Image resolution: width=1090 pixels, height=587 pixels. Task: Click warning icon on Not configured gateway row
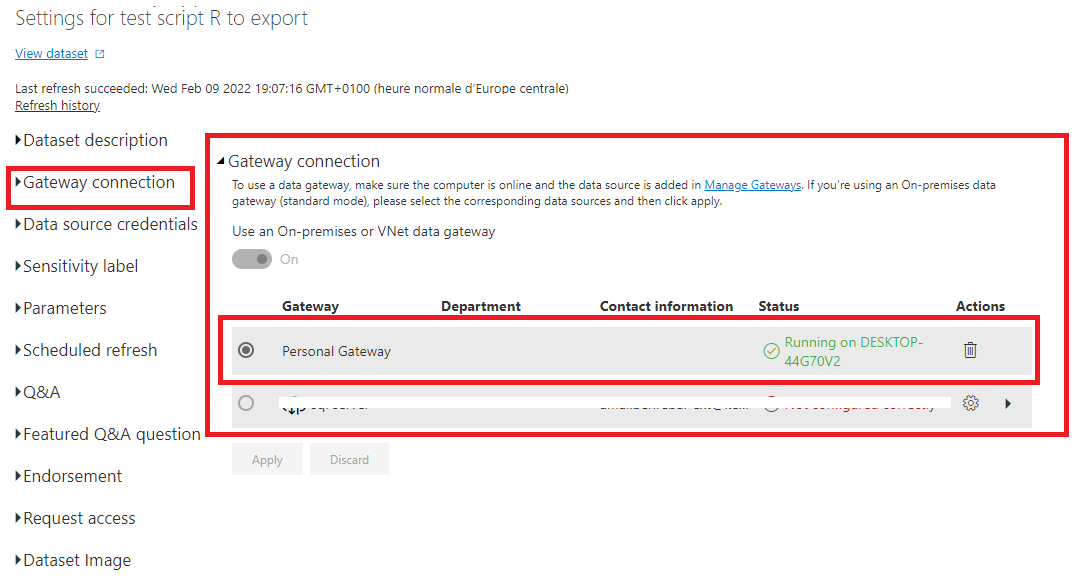[x=772, y=403]
